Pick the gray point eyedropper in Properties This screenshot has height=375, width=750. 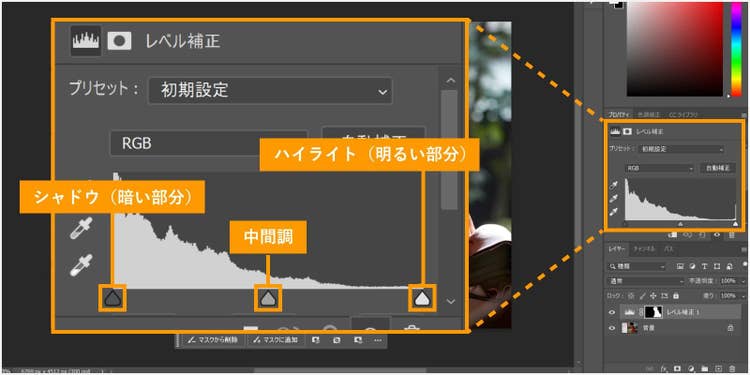pos(614,199)
